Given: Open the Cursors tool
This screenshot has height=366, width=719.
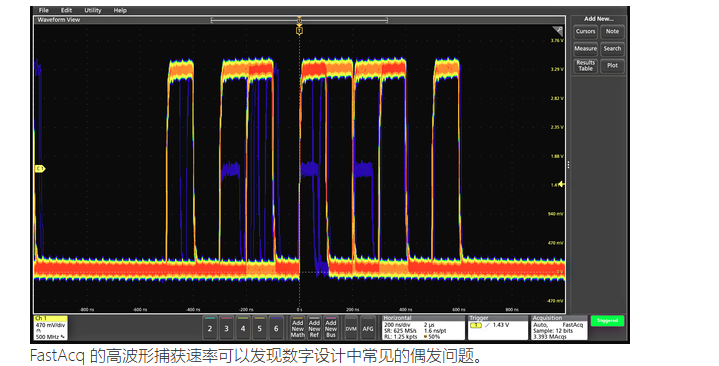Looking at the screenshot, I should (x=585, y=32).
